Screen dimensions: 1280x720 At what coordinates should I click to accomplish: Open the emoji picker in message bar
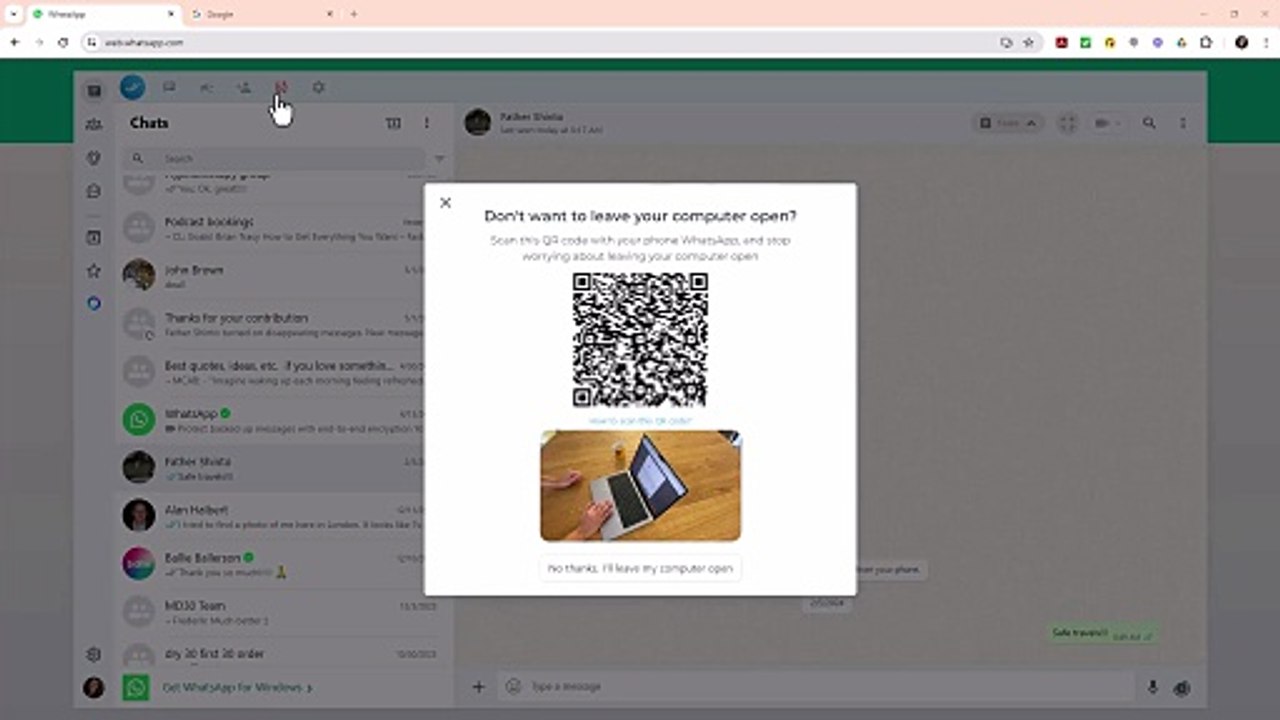click(513, 687)
